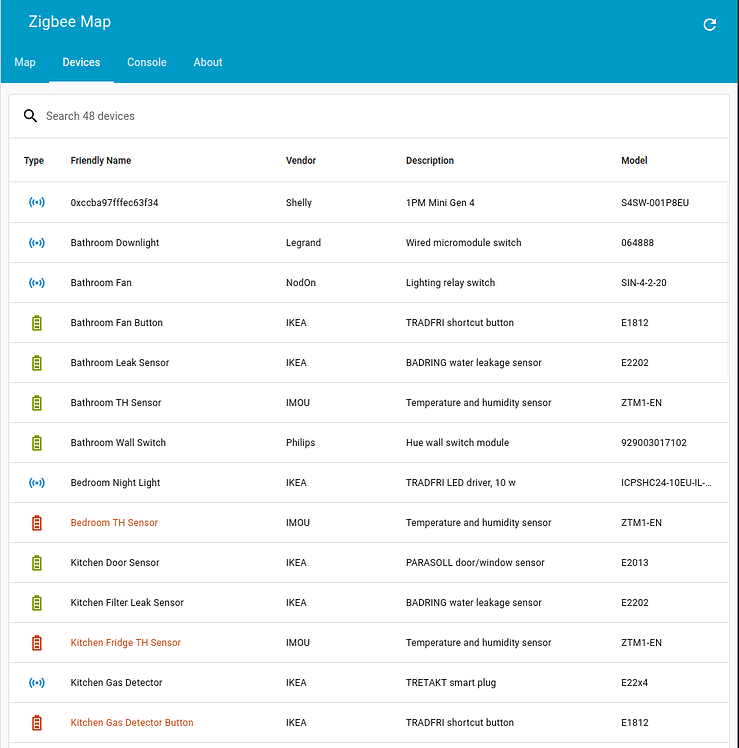Select Bathroom Leak Sensor name
Viewport: 739px width, 748px height.
[x=120, y=363]
